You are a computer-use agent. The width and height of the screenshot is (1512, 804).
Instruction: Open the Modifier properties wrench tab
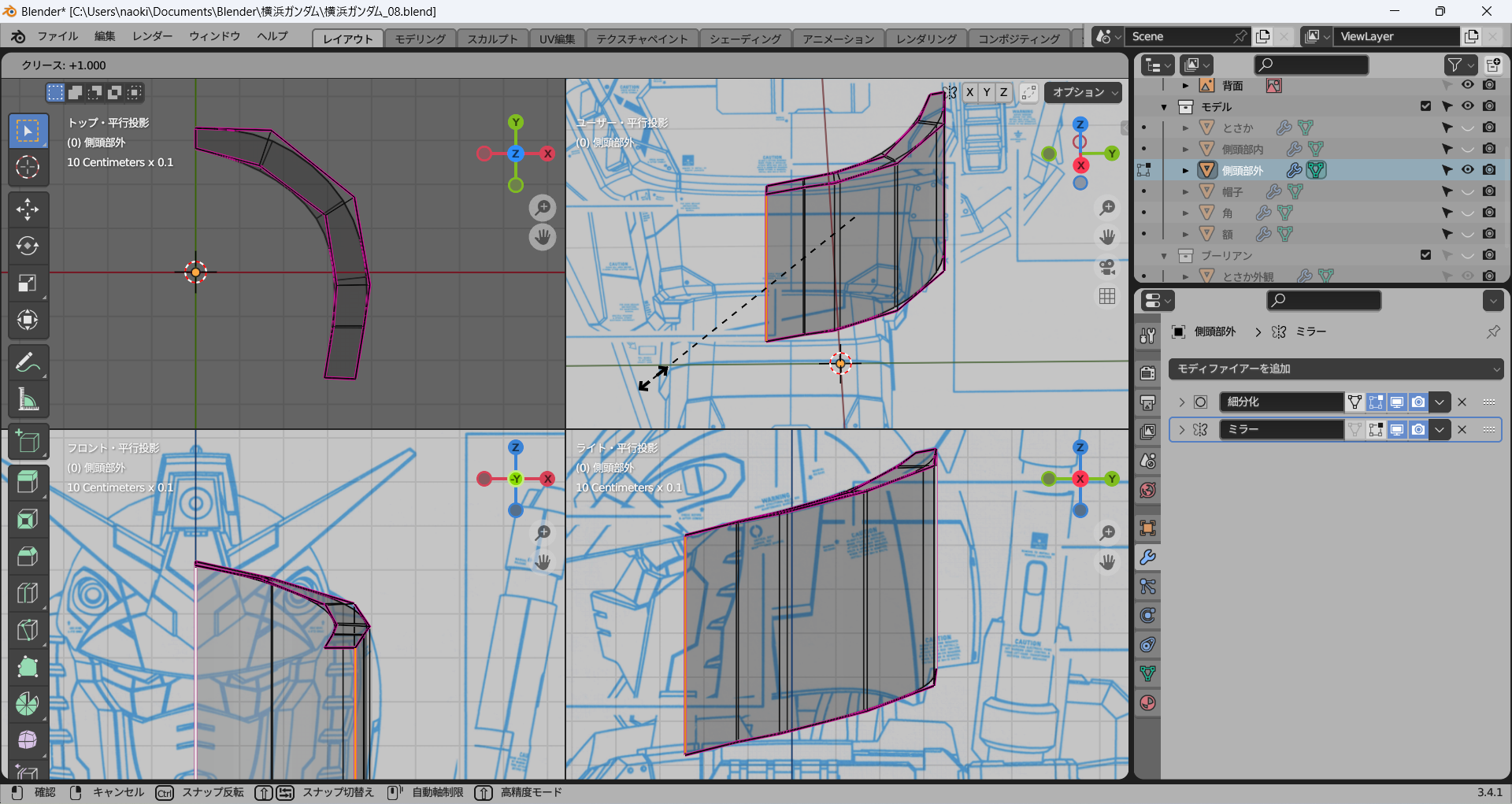coord(1147,558)
